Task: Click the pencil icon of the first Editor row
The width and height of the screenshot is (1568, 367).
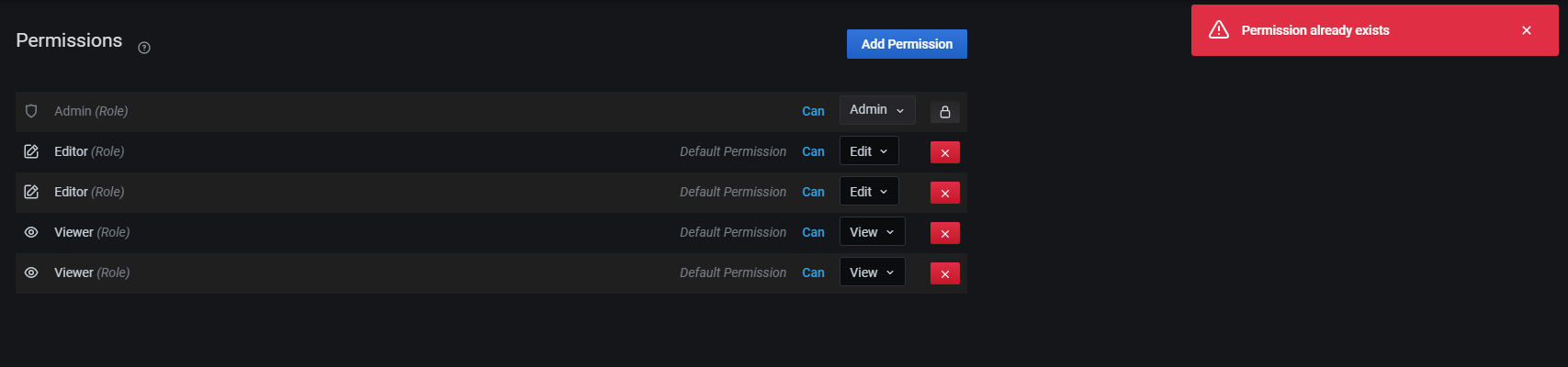Action: pyautogui.click(x=31, y=151)
